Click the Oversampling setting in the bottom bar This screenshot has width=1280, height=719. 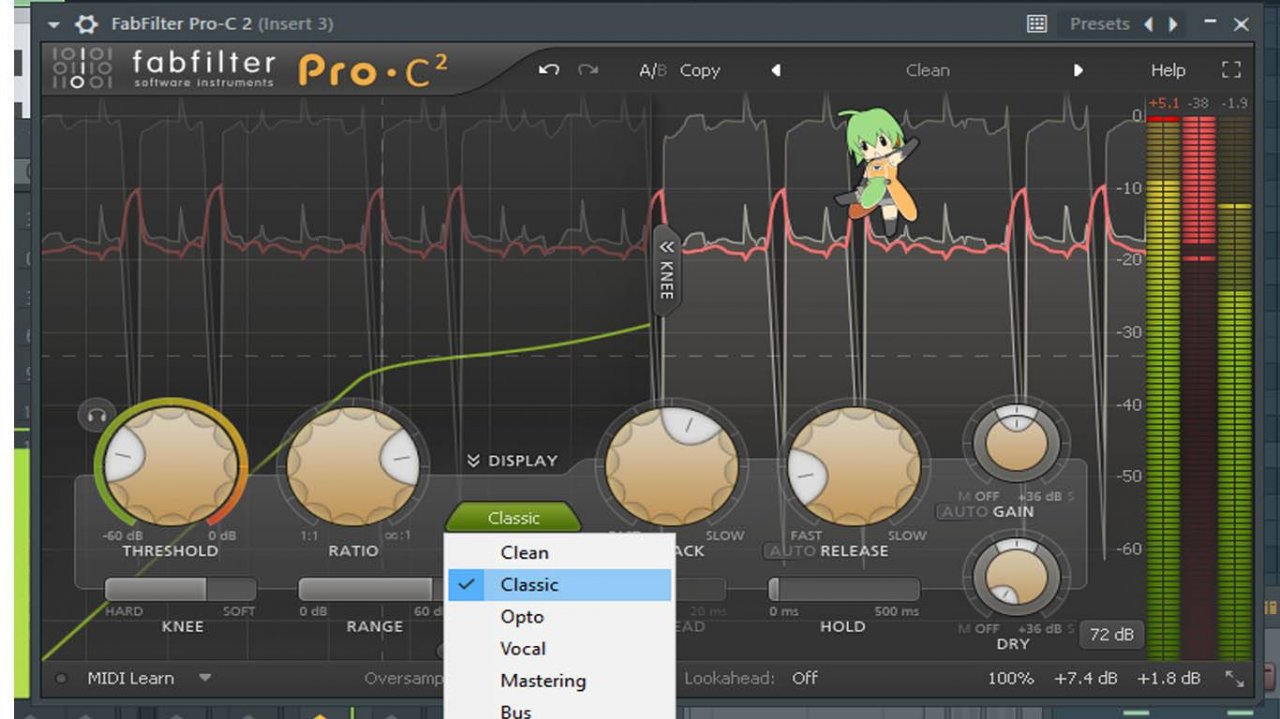404,678
